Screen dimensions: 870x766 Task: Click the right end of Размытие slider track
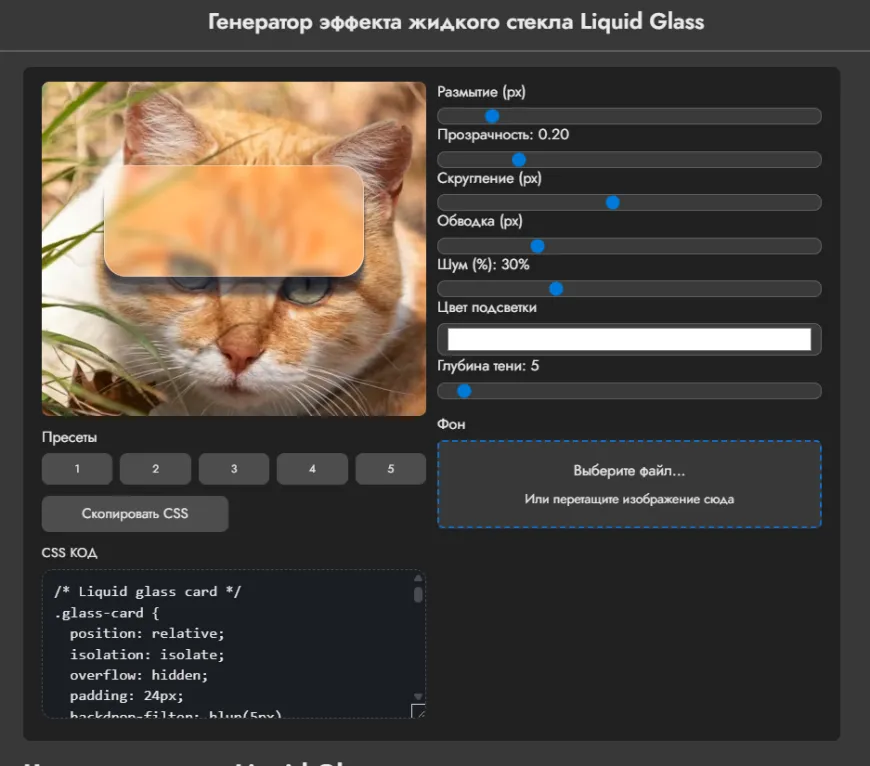pyautogui.click(x=815, y=116)
